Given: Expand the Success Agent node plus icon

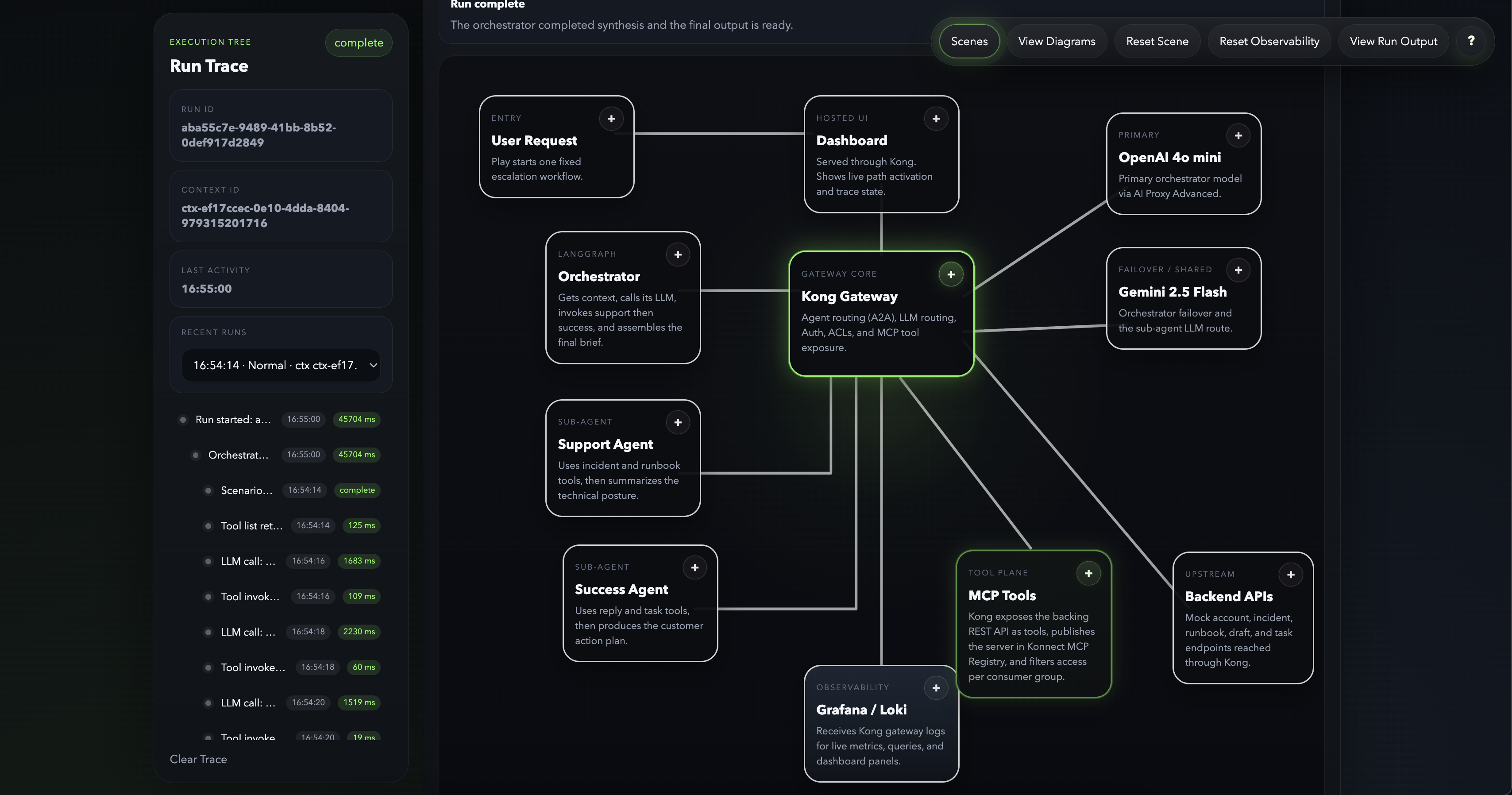Looking at the screenshot, I should (x=695, y=567).
